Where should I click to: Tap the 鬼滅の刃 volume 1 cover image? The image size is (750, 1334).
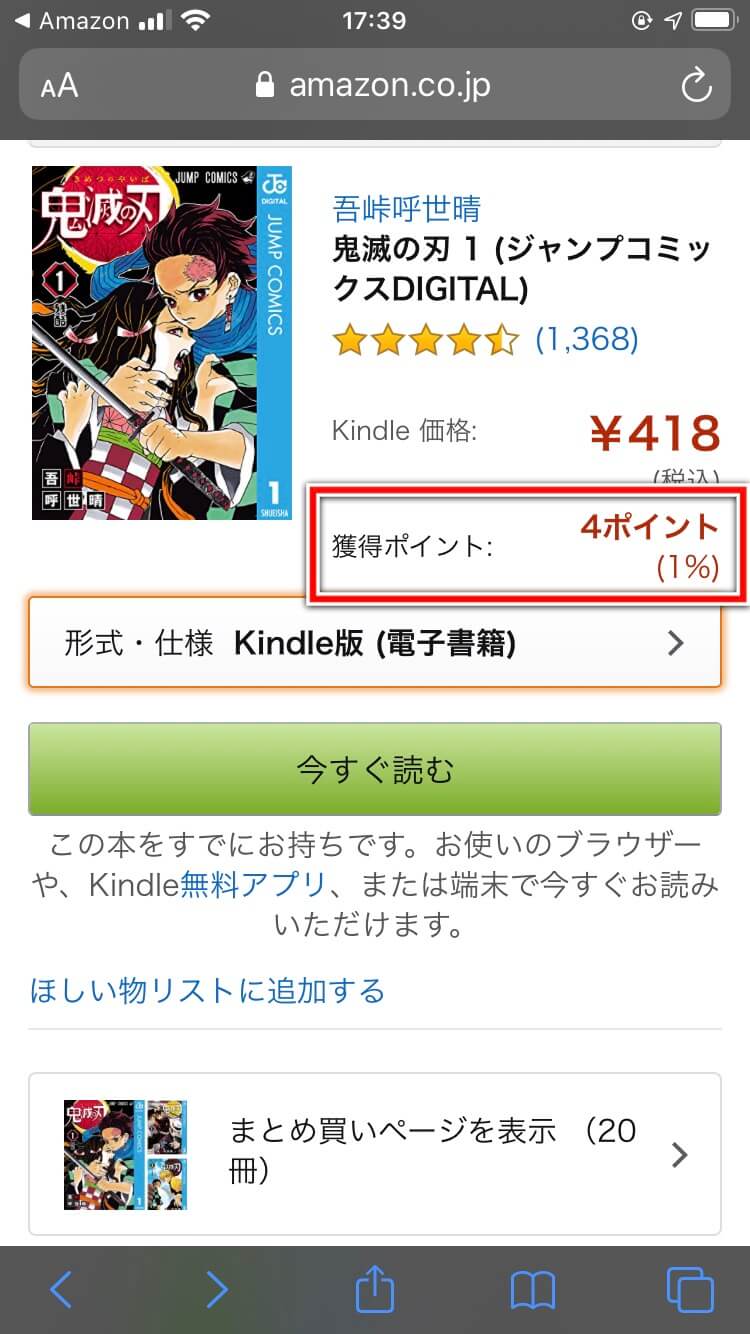click(x=162, y=342)
